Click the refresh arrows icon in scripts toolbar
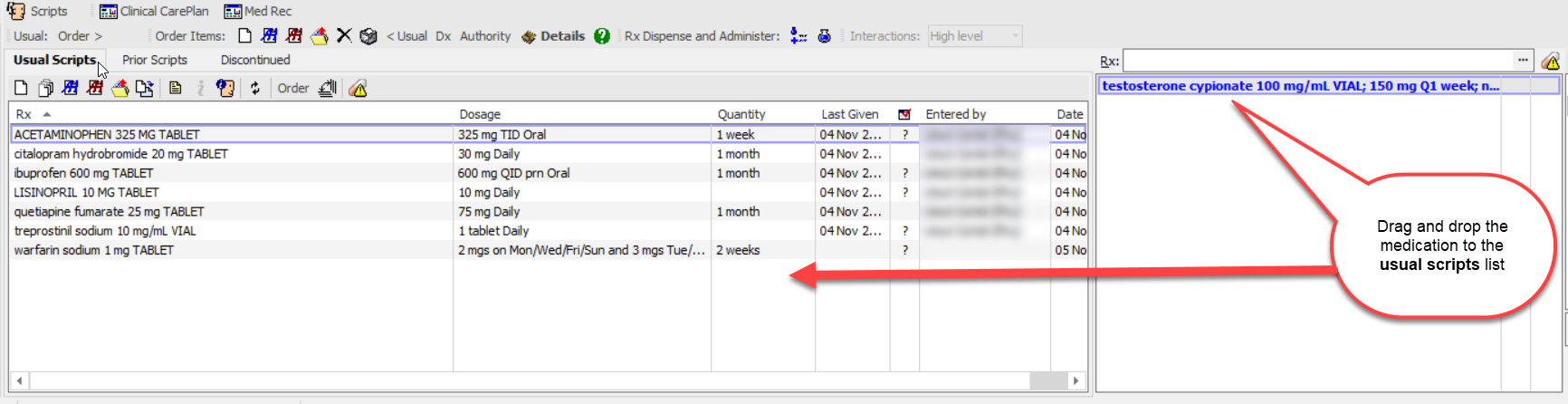Viewport: 1568px width, 404px height. point(255,88)
